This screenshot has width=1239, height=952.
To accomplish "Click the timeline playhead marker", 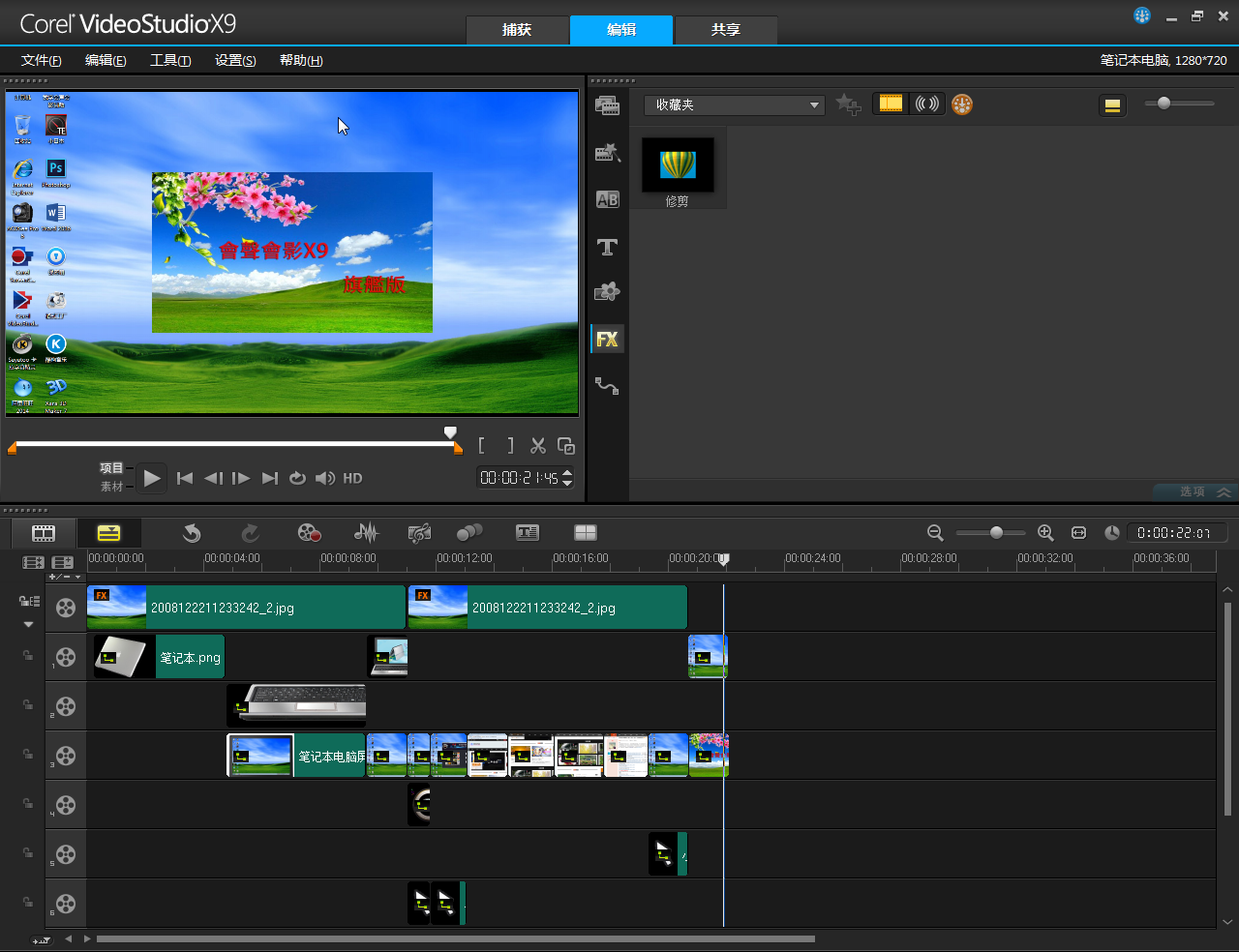I will pyautogui.click(x=723, y=559).
